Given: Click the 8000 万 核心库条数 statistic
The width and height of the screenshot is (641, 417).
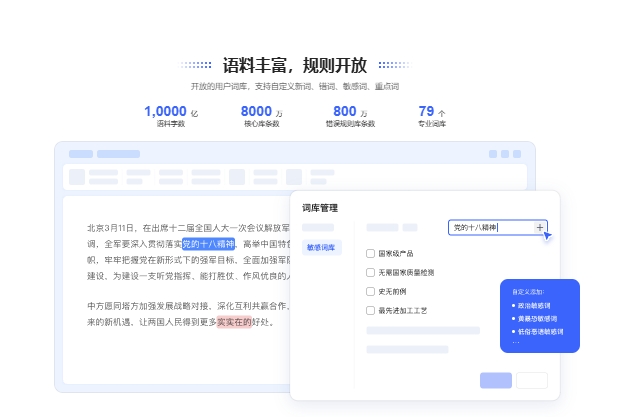Looking at the screenshot, I should (x=261, y=116).
